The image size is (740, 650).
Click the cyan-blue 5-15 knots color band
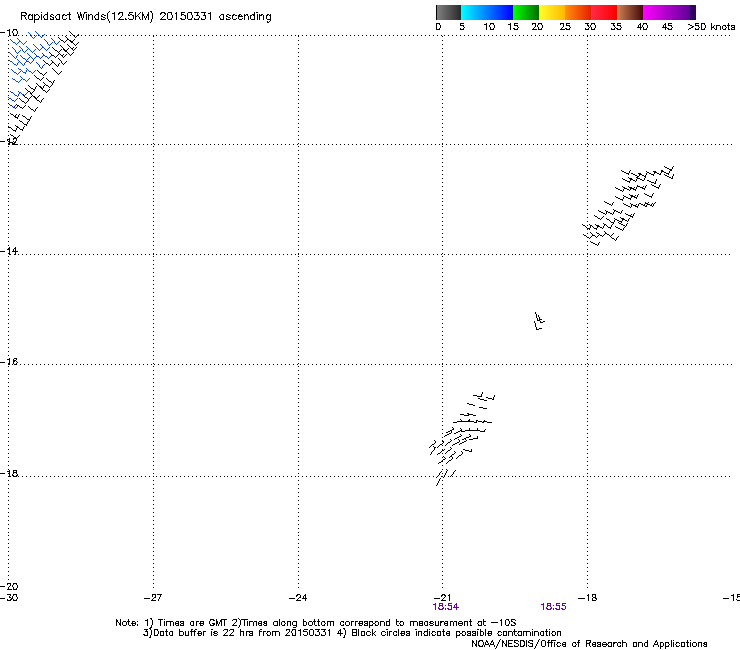[x=487, y=12]
